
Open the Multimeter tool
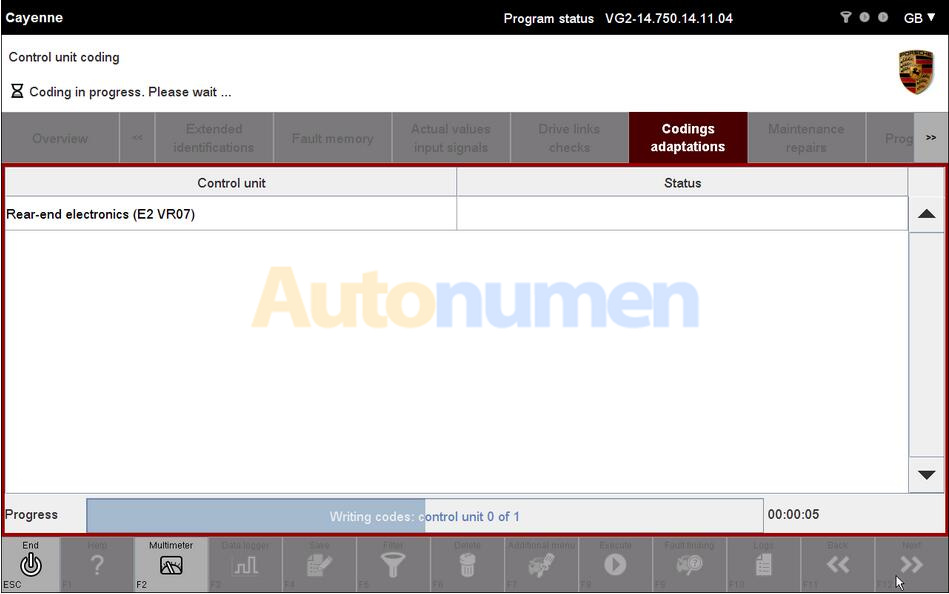[x=171, y=565]
